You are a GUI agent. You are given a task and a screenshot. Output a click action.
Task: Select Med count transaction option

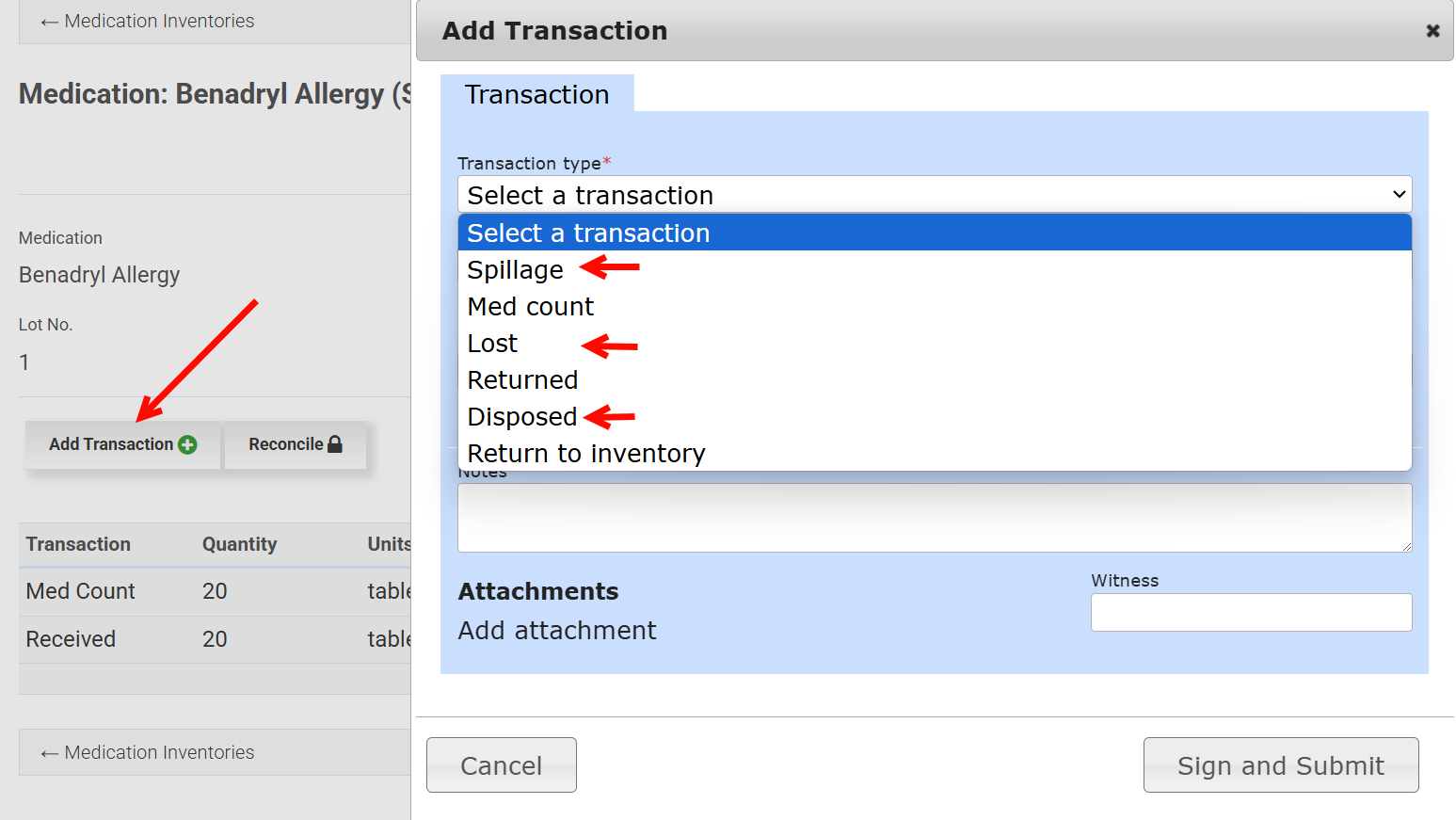click(531, 307)
